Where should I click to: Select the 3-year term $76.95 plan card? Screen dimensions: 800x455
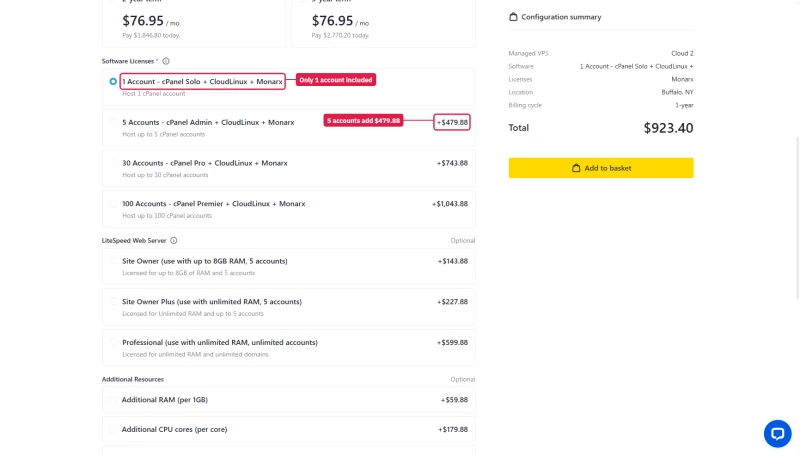click(383, 23)
